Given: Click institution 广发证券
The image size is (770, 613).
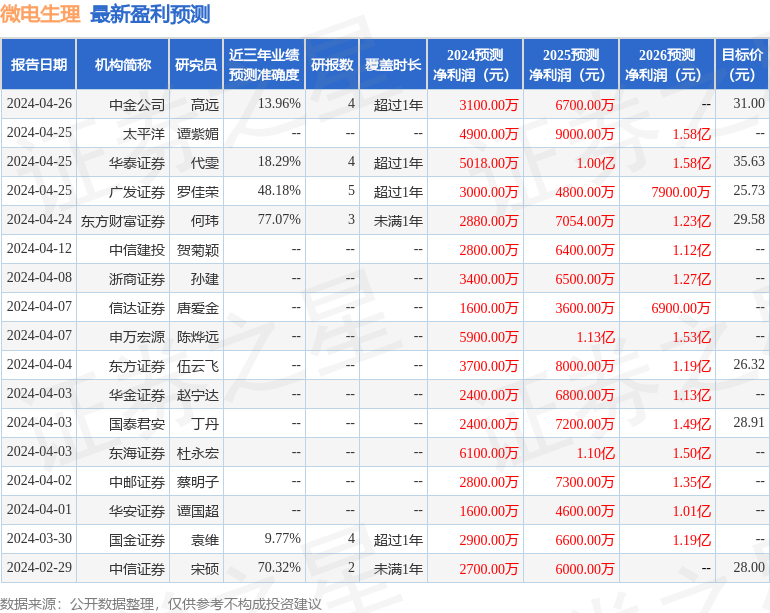Looking at the screenshot, I should (x=137, y=192).
